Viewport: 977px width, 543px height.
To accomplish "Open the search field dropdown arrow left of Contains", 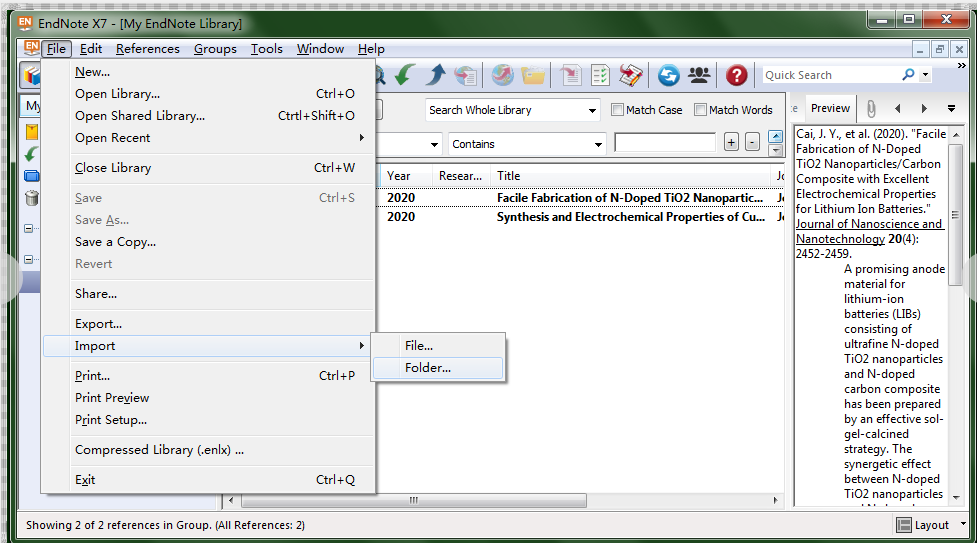I will point(434,145).
